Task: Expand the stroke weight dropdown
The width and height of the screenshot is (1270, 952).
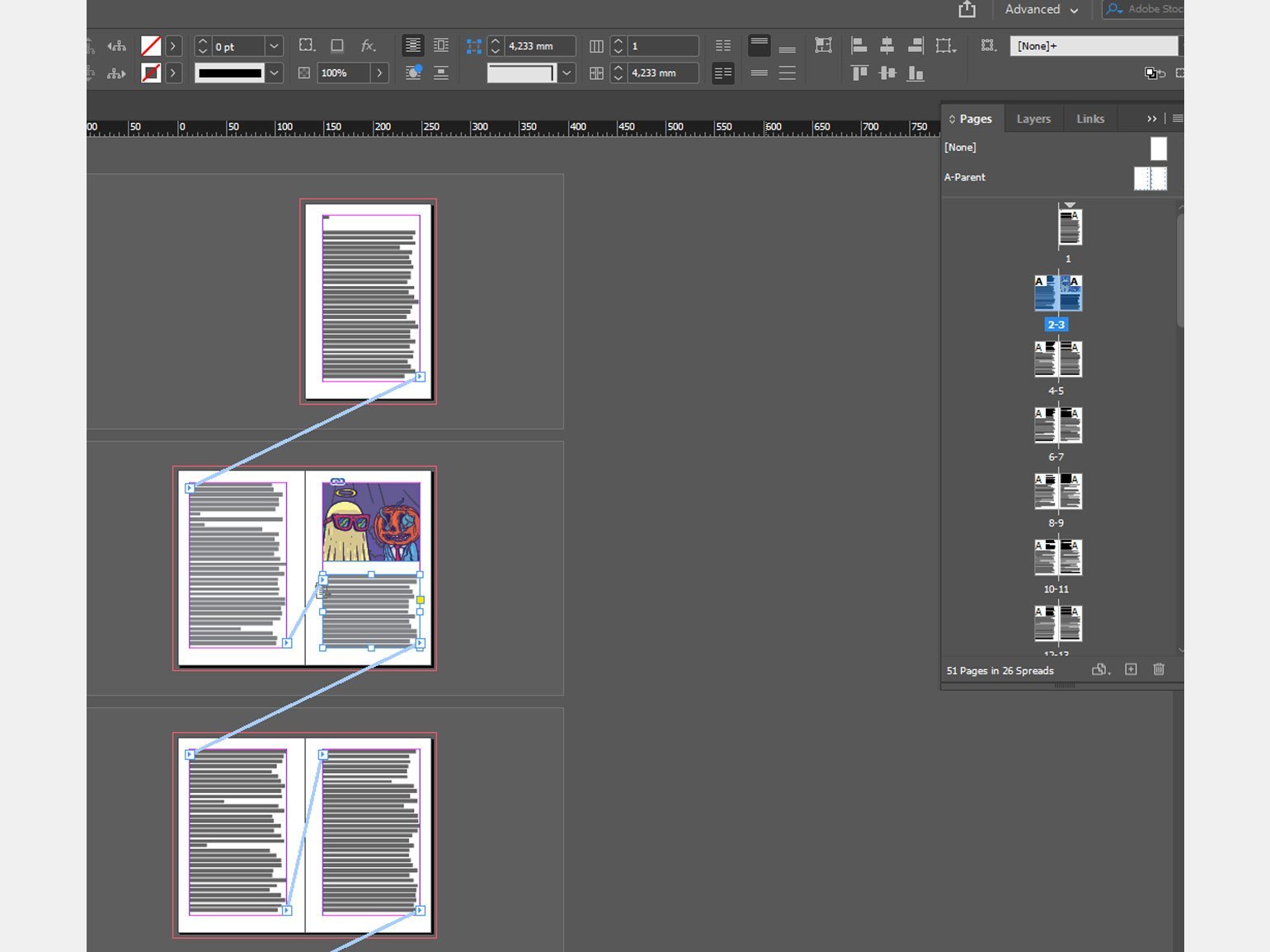Action: [275, 46]
